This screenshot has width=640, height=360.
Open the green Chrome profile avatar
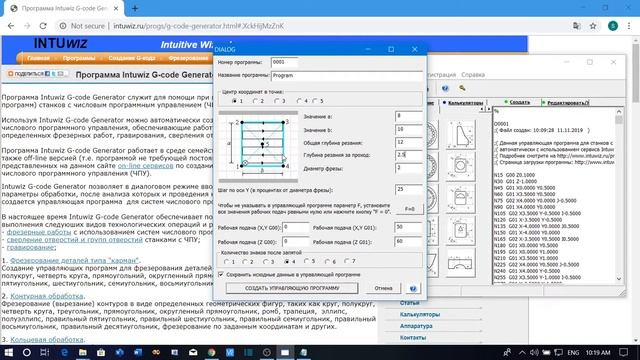click(613, 26)
